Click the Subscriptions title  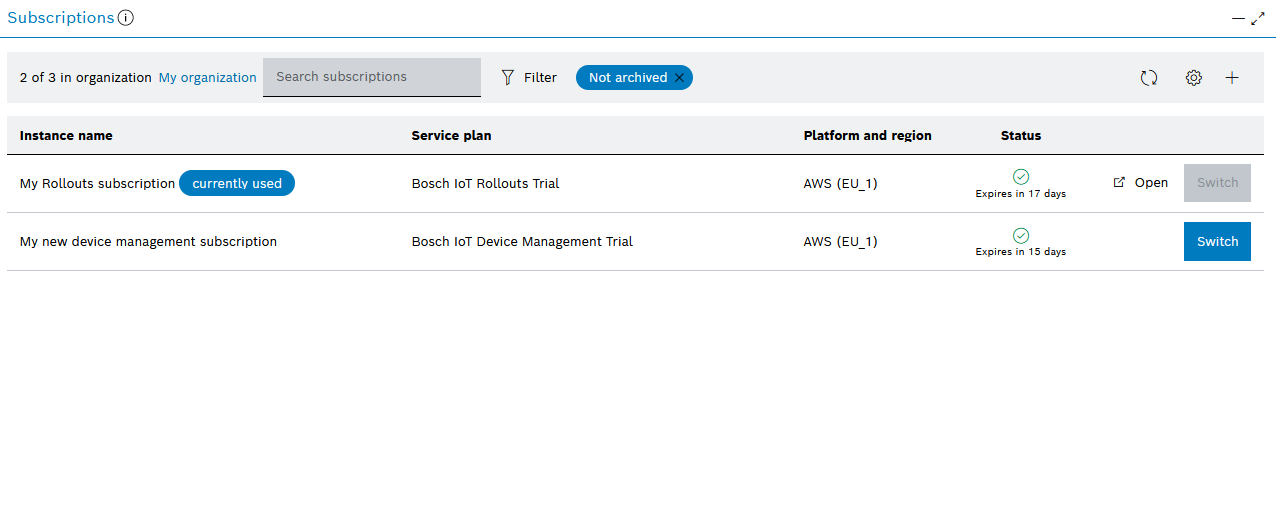point(61,18)
